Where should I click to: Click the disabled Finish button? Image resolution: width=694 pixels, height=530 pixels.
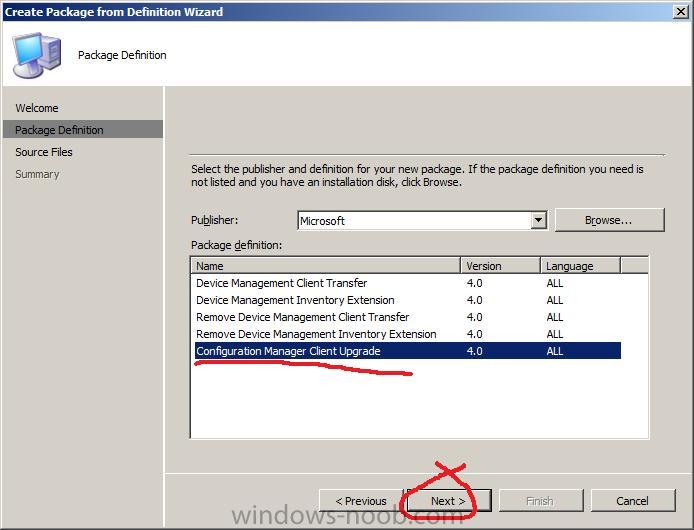541,501
